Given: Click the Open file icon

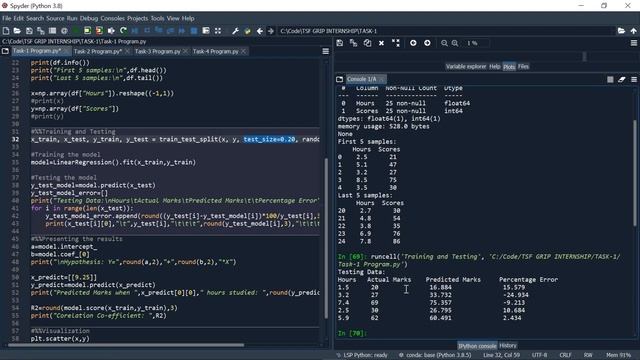Looking at the screenshot, I should 17,31.
